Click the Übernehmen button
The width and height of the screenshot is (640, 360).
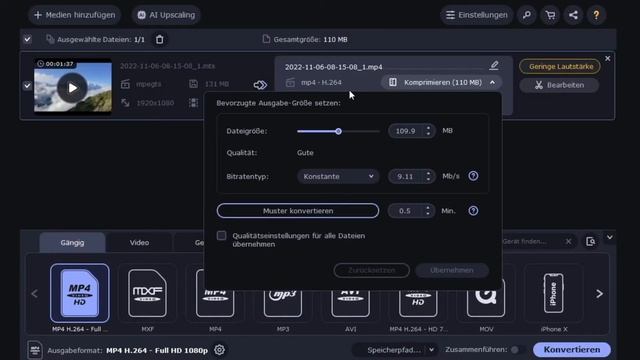pos(452,270)
